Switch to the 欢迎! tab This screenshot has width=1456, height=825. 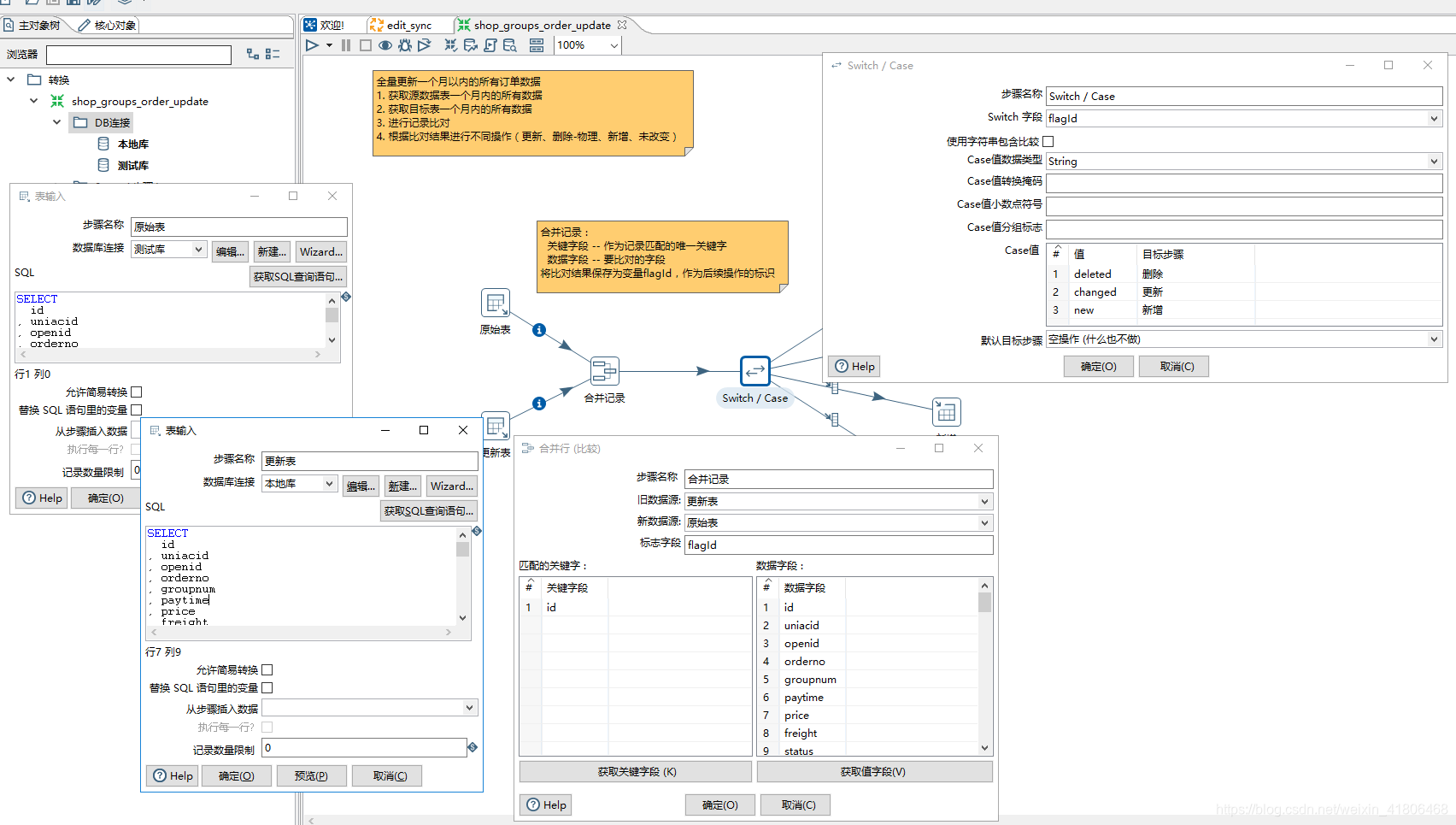tap(325, 26)
